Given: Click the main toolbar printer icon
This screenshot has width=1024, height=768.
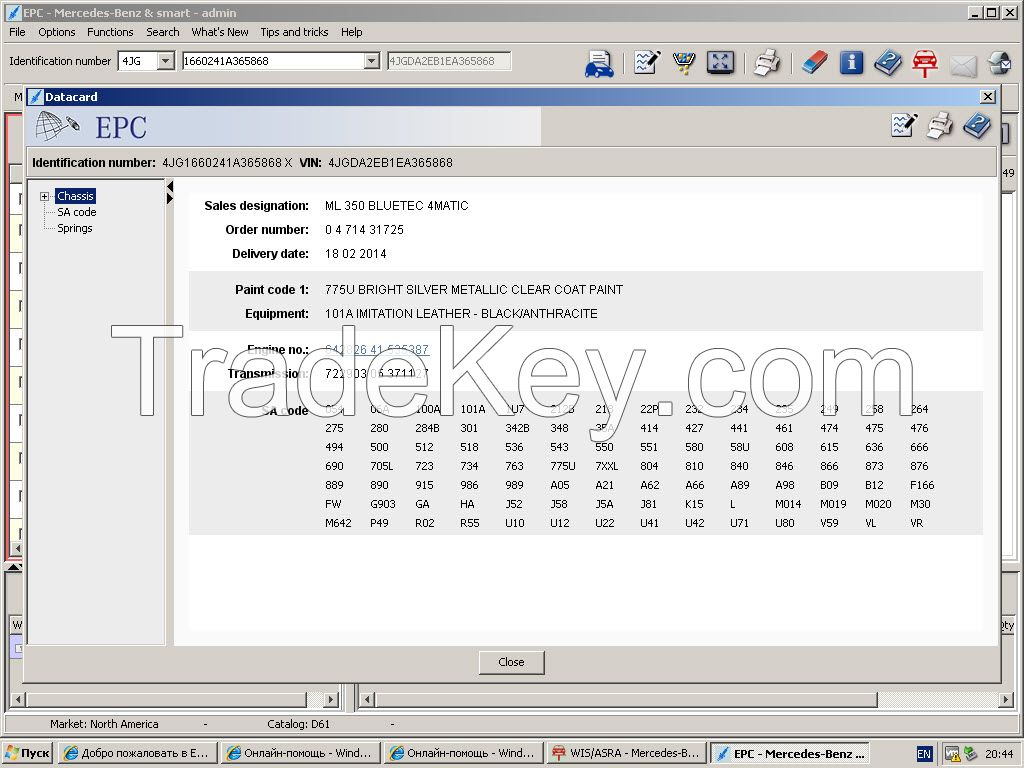Looking at the screenshot, I should (x=767, y=63).
